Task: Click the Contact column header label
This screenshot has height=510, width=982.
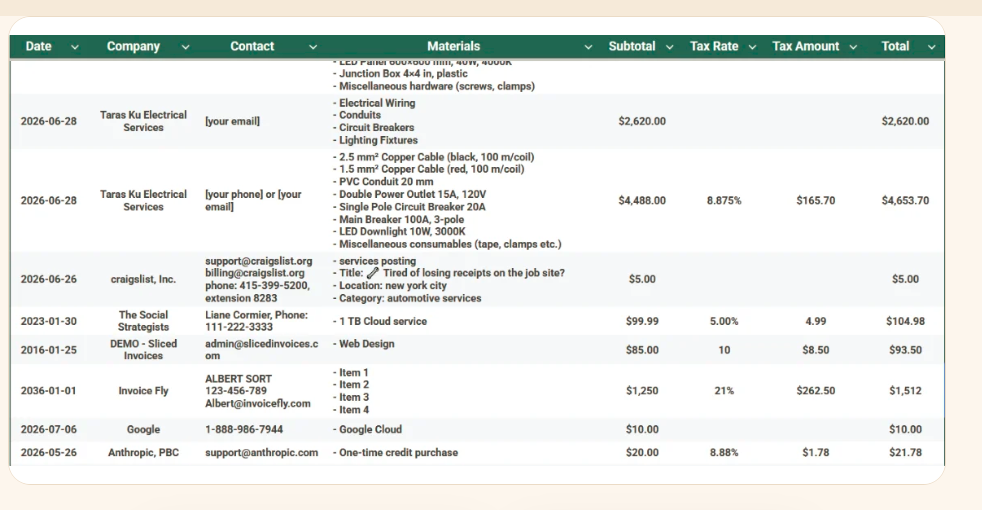Action: [x=252, y=46]
